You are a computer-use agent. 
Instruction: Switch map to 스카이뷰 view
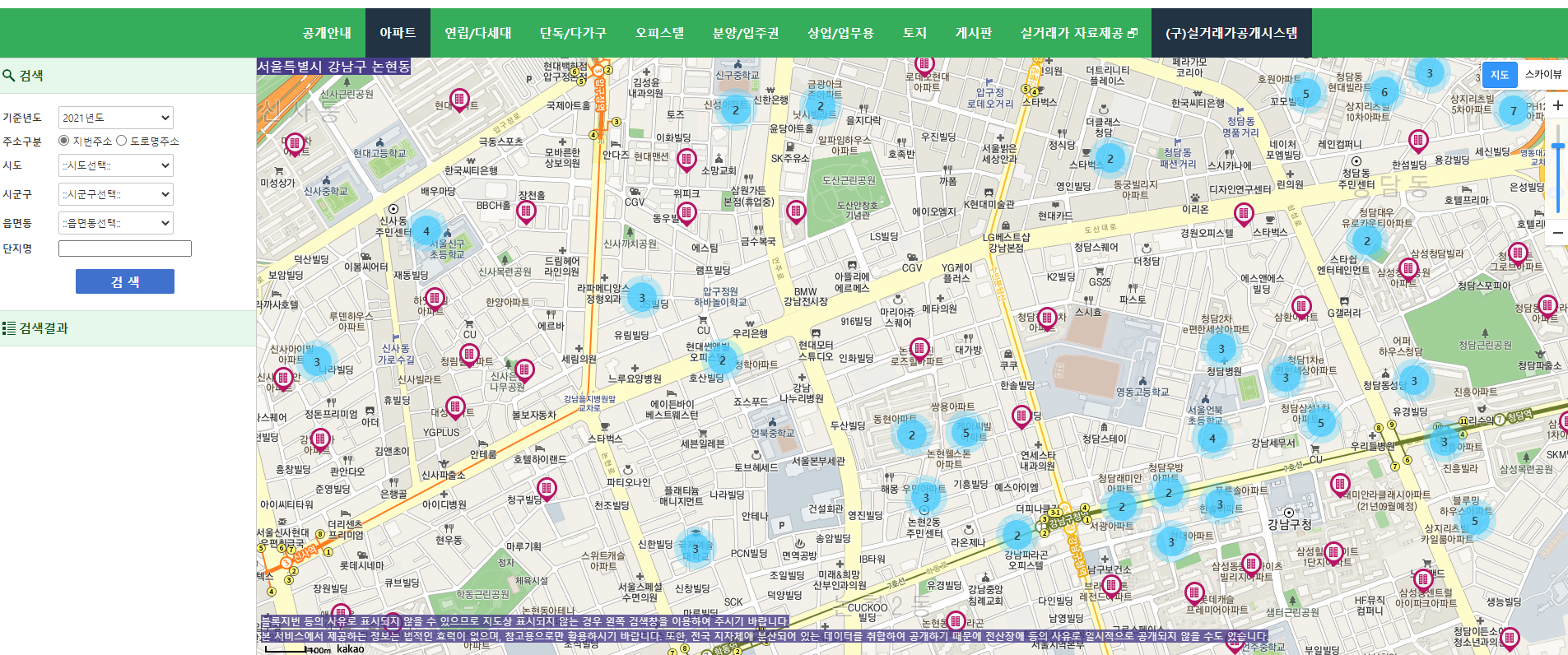click(1543, 75)
